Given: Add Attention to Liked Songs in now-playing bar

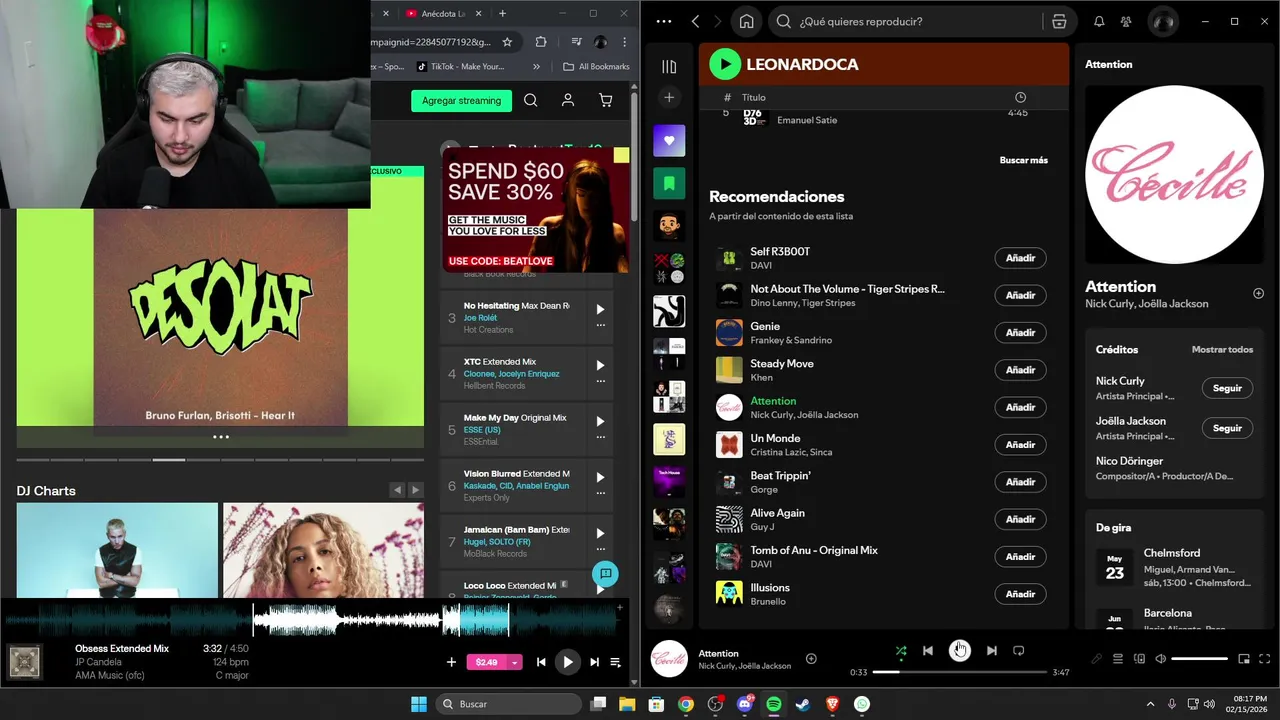Looking at the screenshot, I should [811, 658].
